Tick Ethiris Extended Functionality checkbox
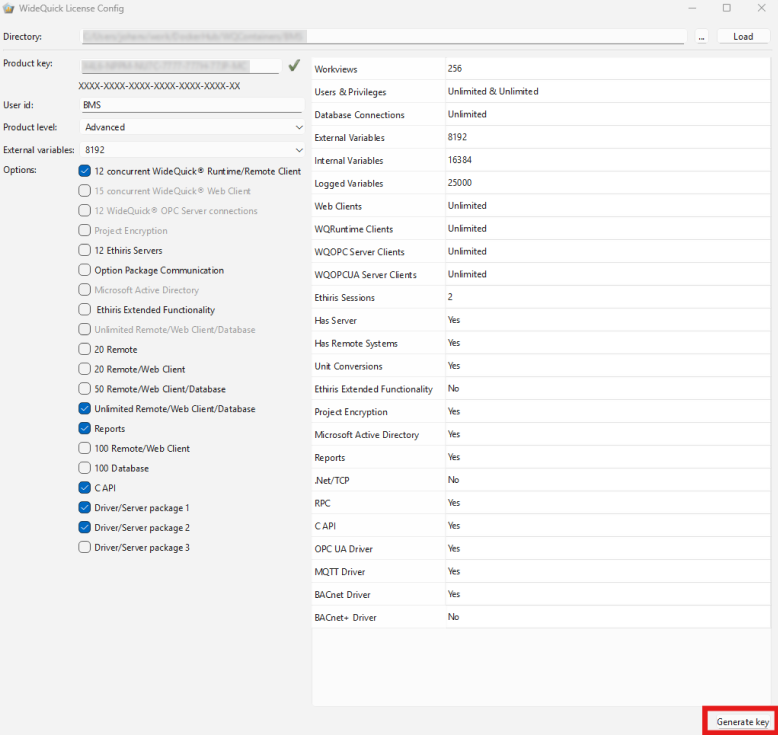The image size is (778, 735). [x=84, y=310]
